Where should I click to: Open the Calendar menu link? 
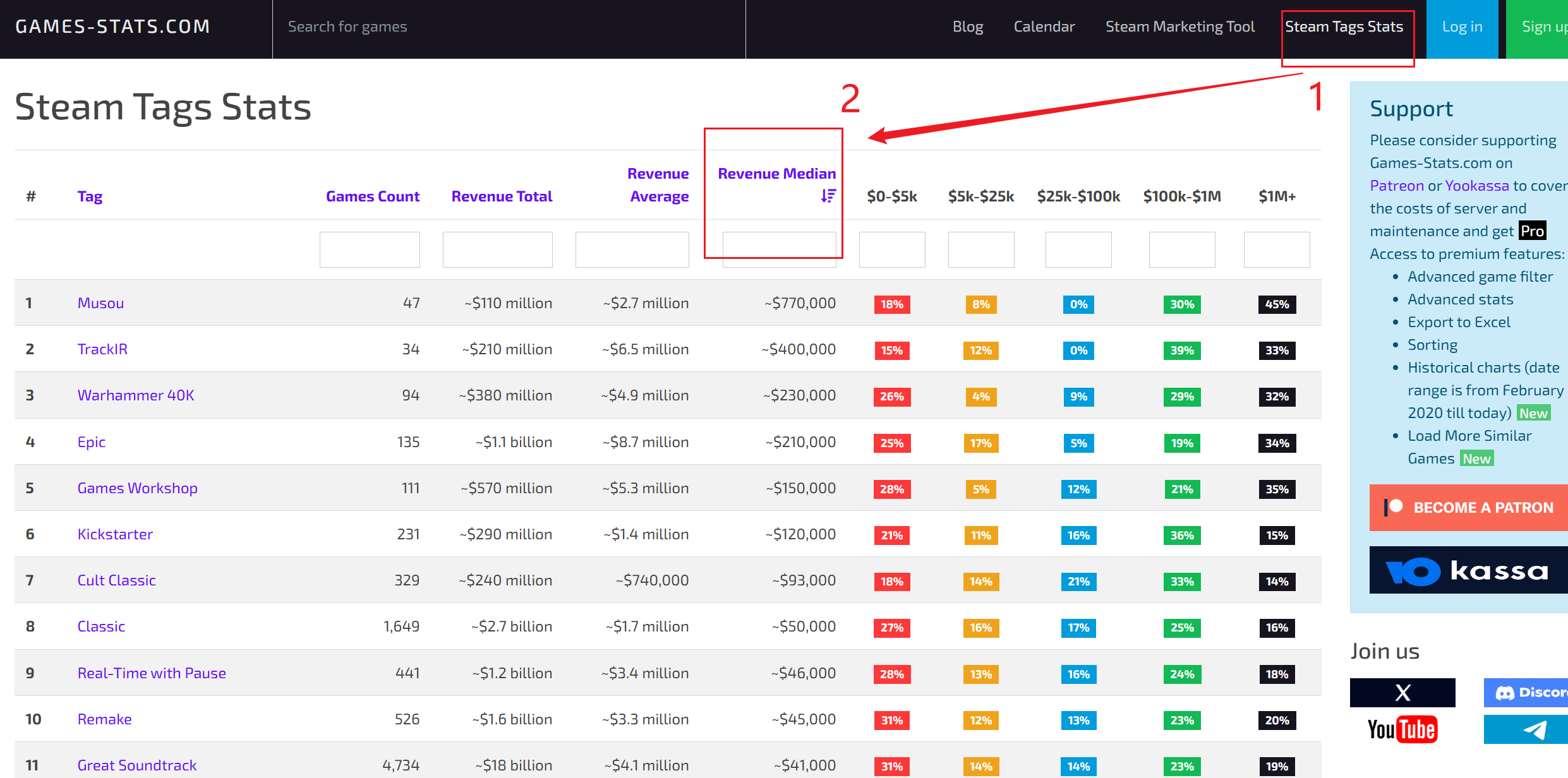pyautogui.click(x=1044, y=27)
